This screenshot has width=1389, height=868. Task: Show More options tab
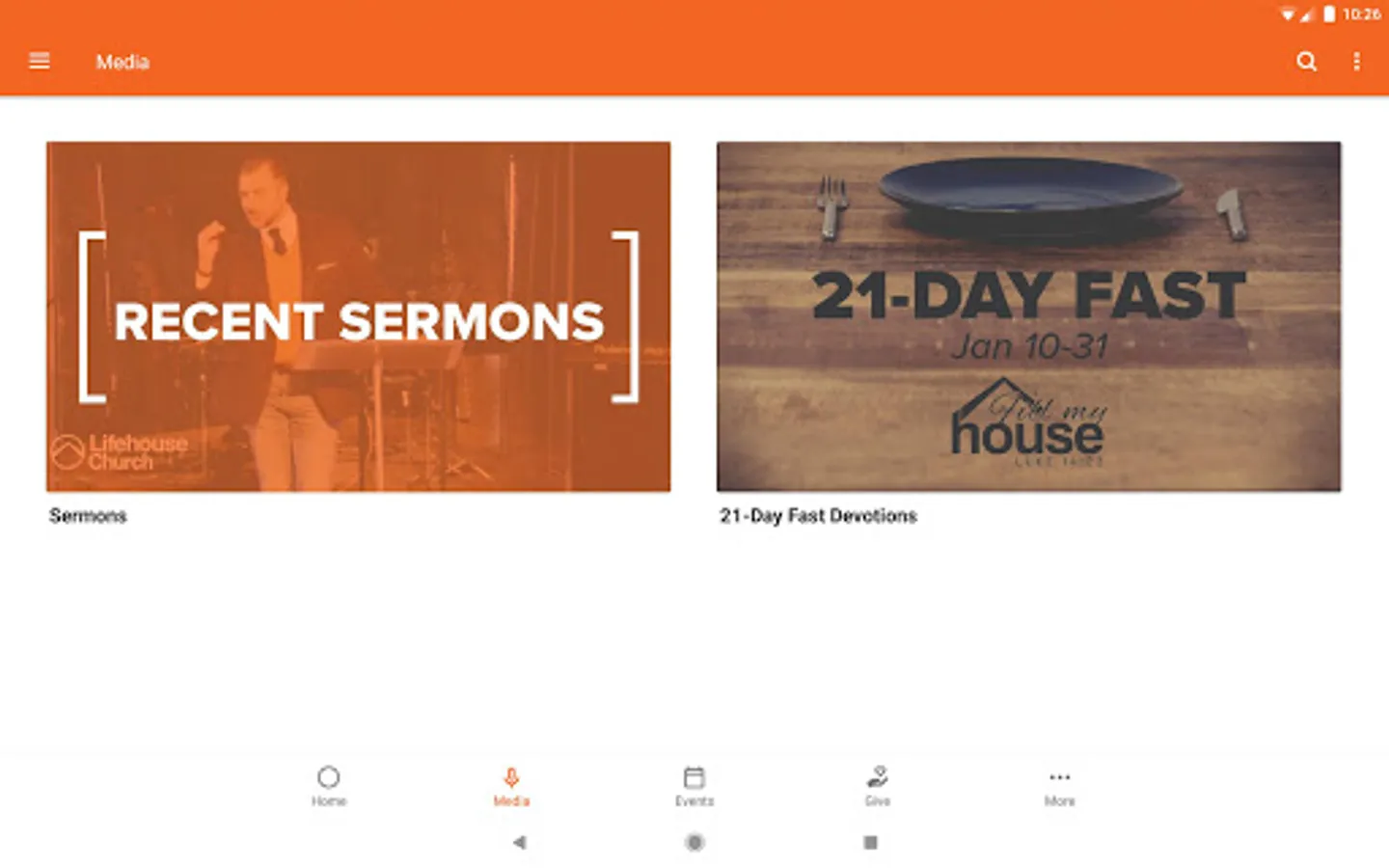[x=1059, y=786]
